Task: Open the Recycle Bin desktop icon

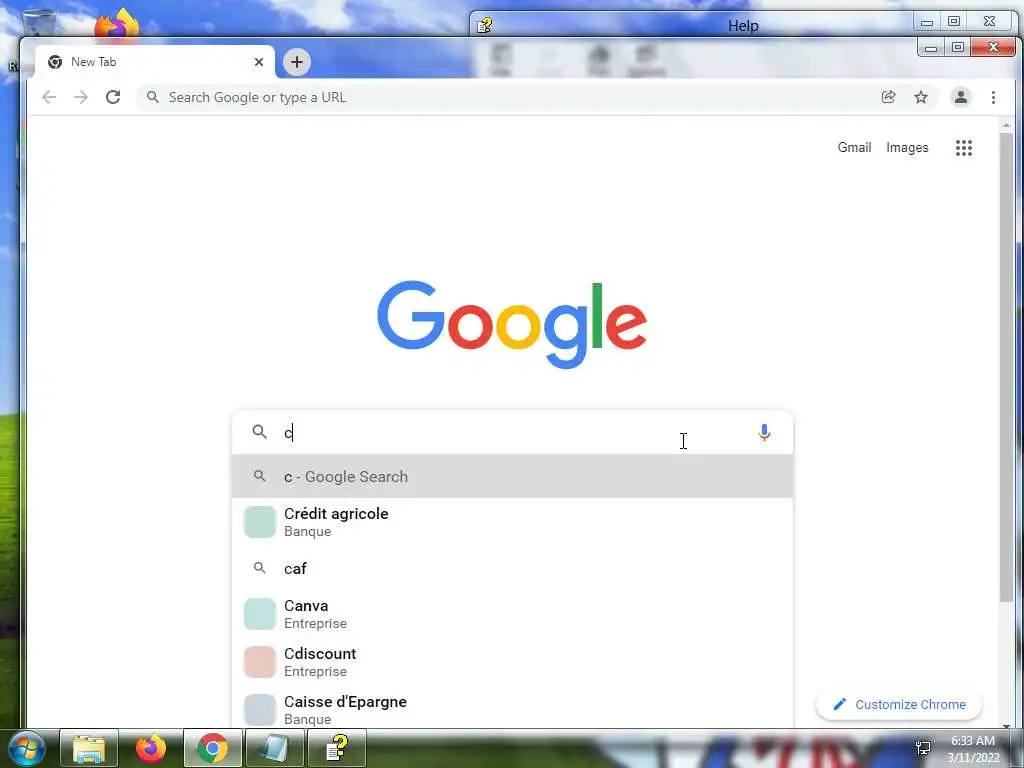Action: pos(39,23)
